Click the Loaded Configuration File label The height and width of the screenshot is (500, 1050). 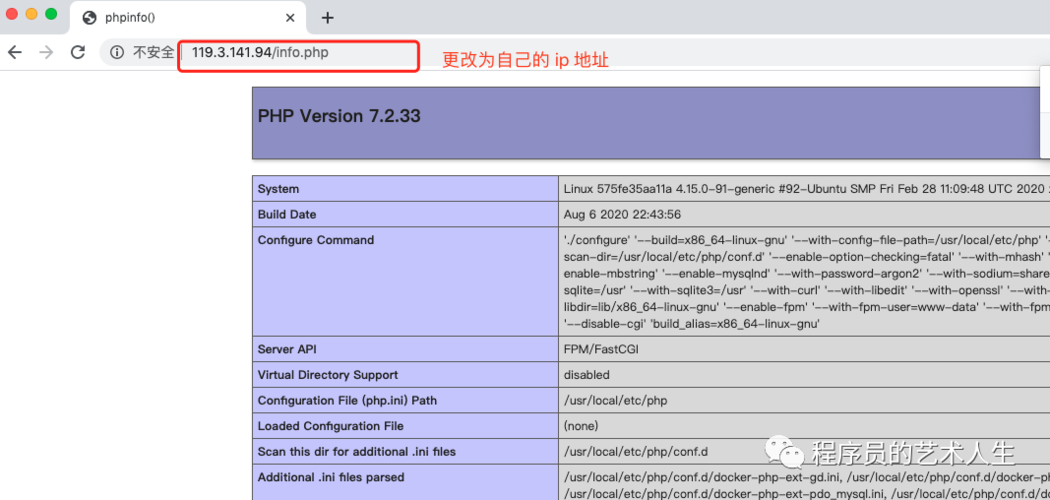[x=331, y=426]
